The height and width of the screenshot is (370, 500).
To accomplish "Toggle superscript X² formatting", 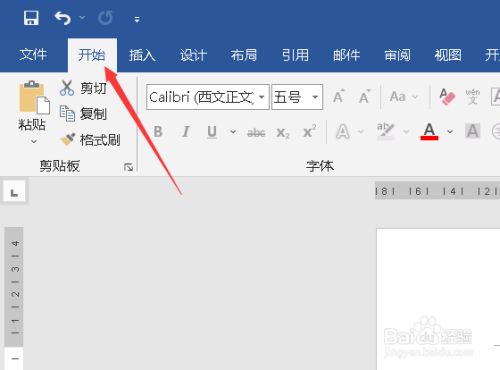I will pyautogui.click(x=310, y=132).
